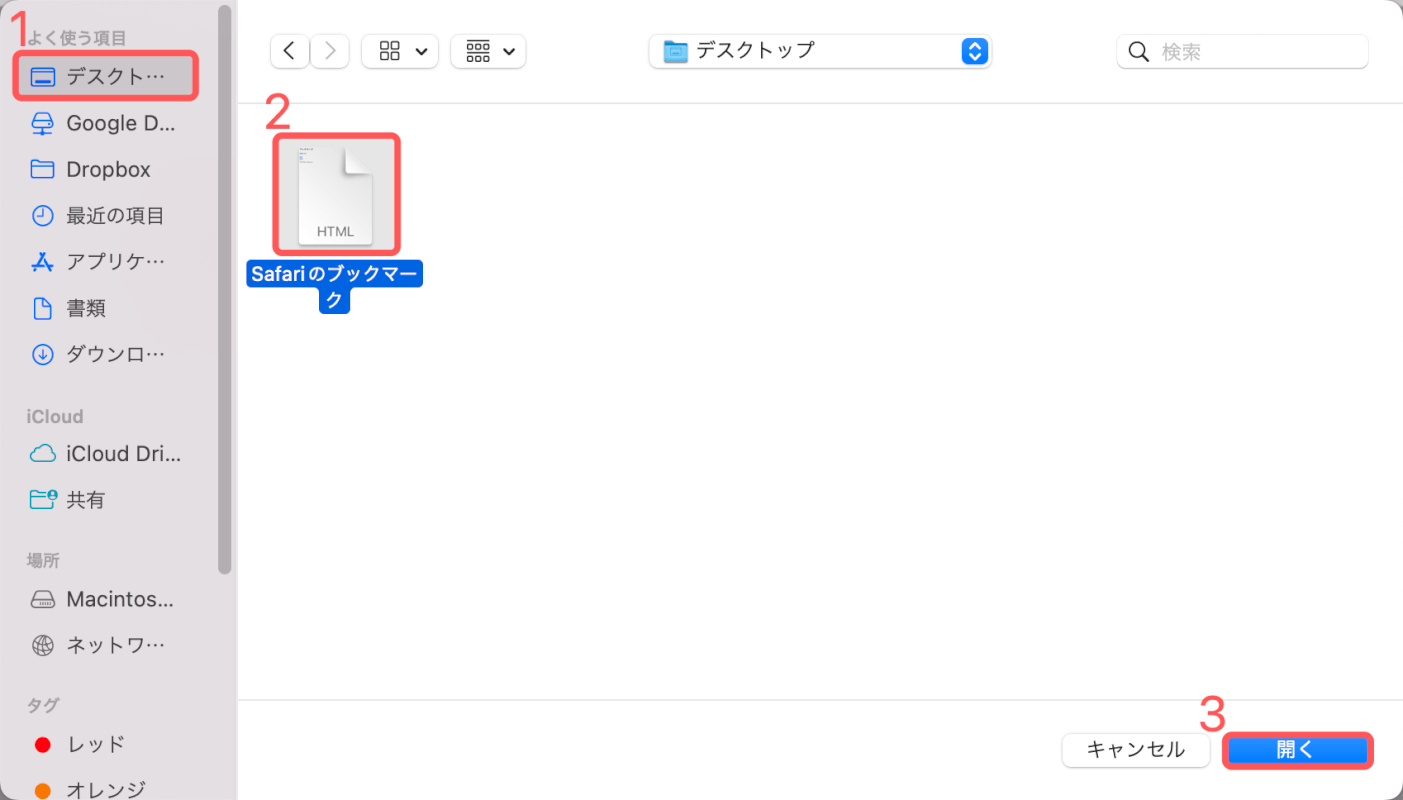Click the up-down arrows of location popup

click(x=974, y=51)
